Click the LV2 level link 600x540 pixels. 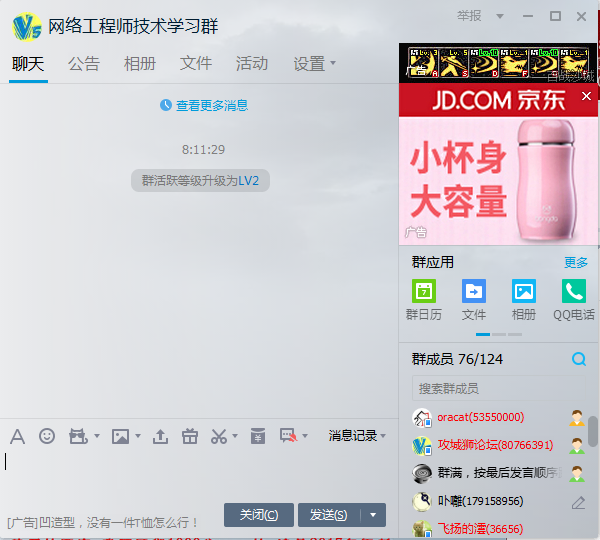coord(249,180)
